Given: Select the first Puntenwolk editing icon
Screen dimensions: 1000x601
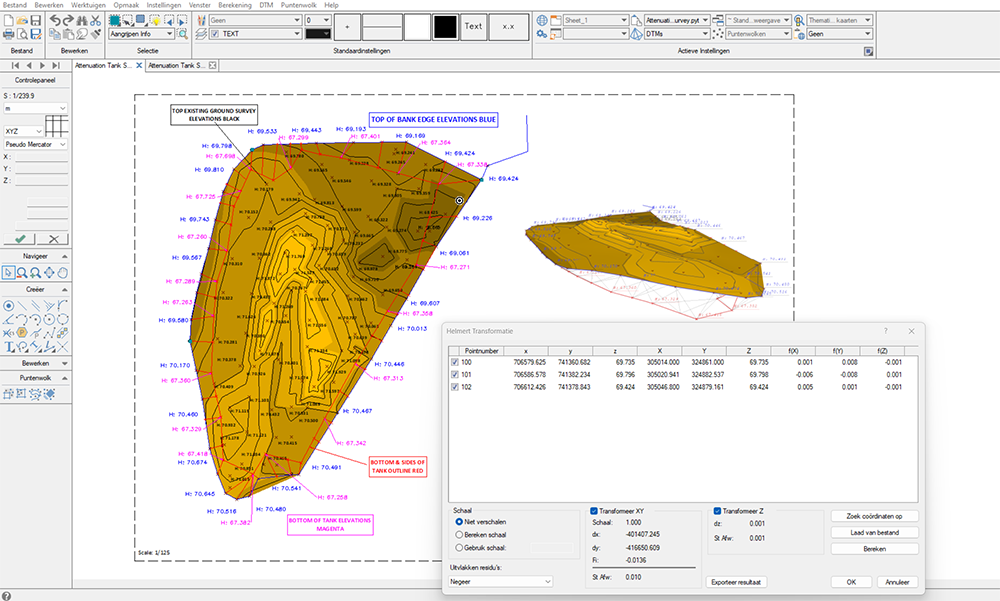Looking at the screenshot, I should coord(8,394).
